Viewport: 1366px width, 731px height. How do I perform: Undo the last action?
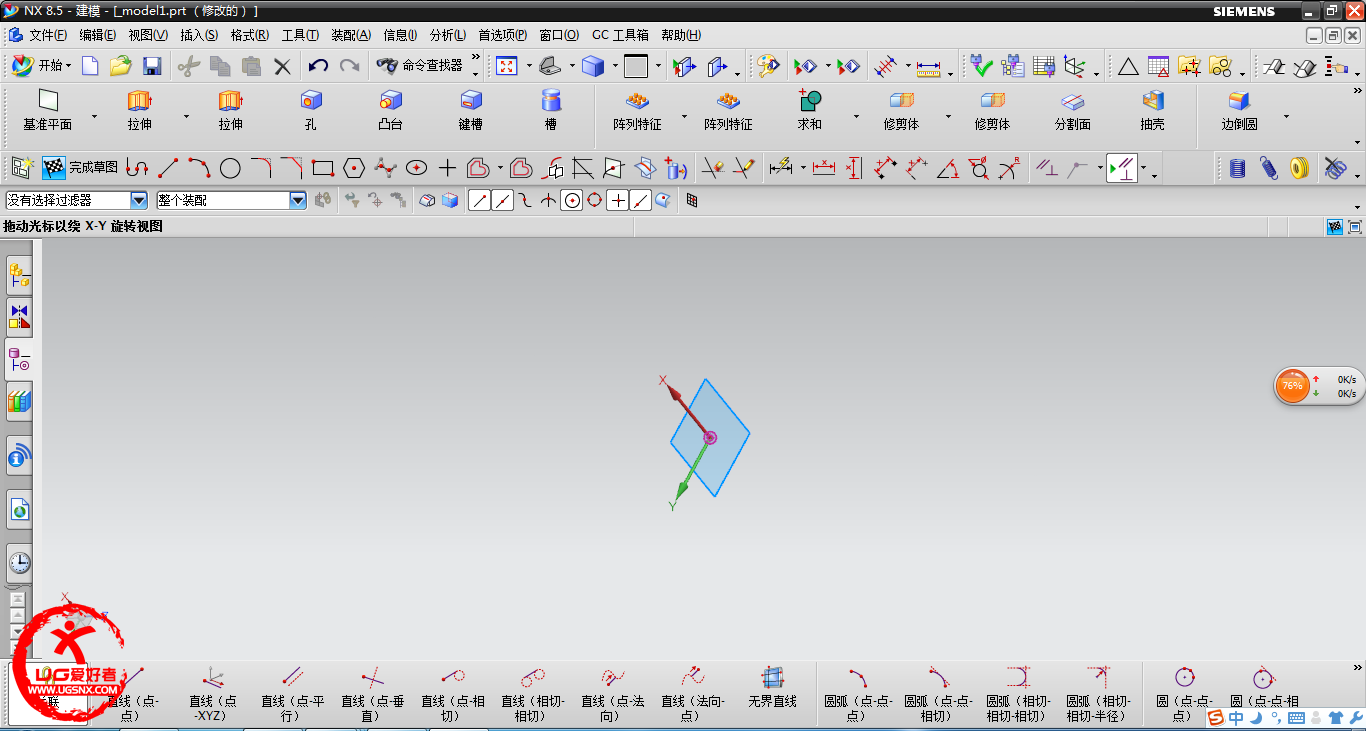(x=318, y=67)
